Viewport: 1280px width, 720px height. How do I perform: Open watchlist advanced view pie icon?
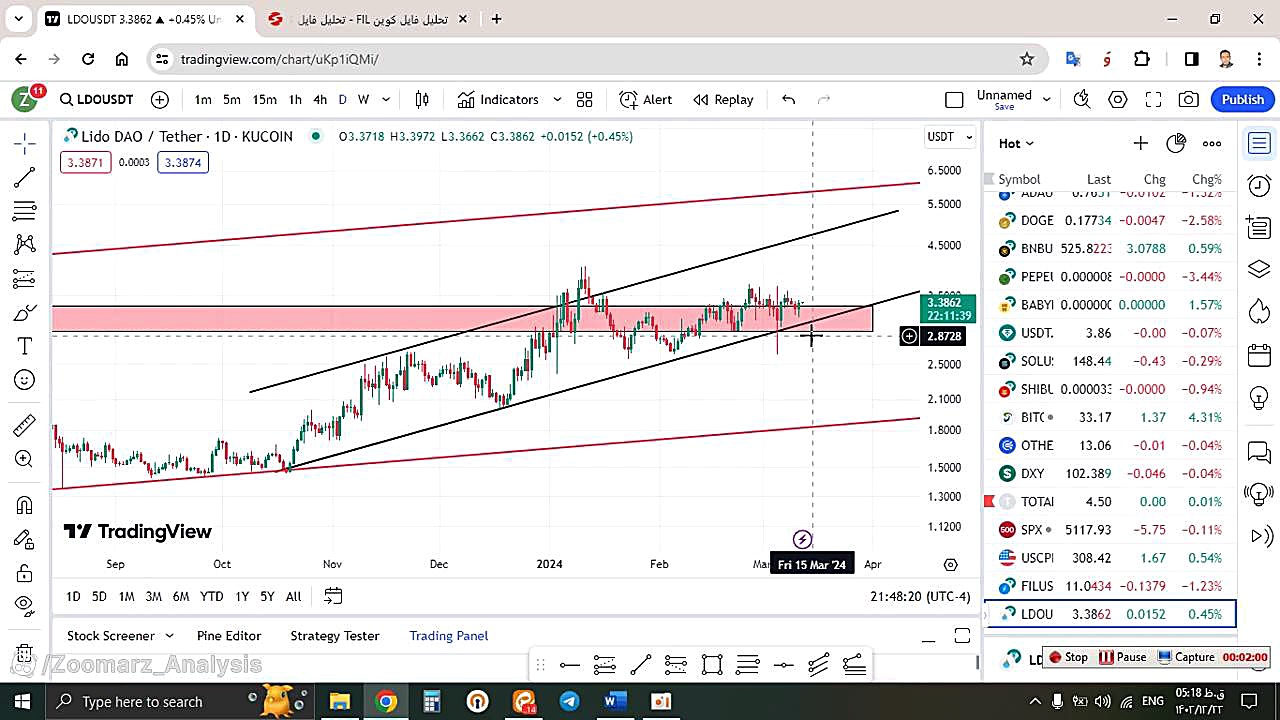click(1176, 143)
